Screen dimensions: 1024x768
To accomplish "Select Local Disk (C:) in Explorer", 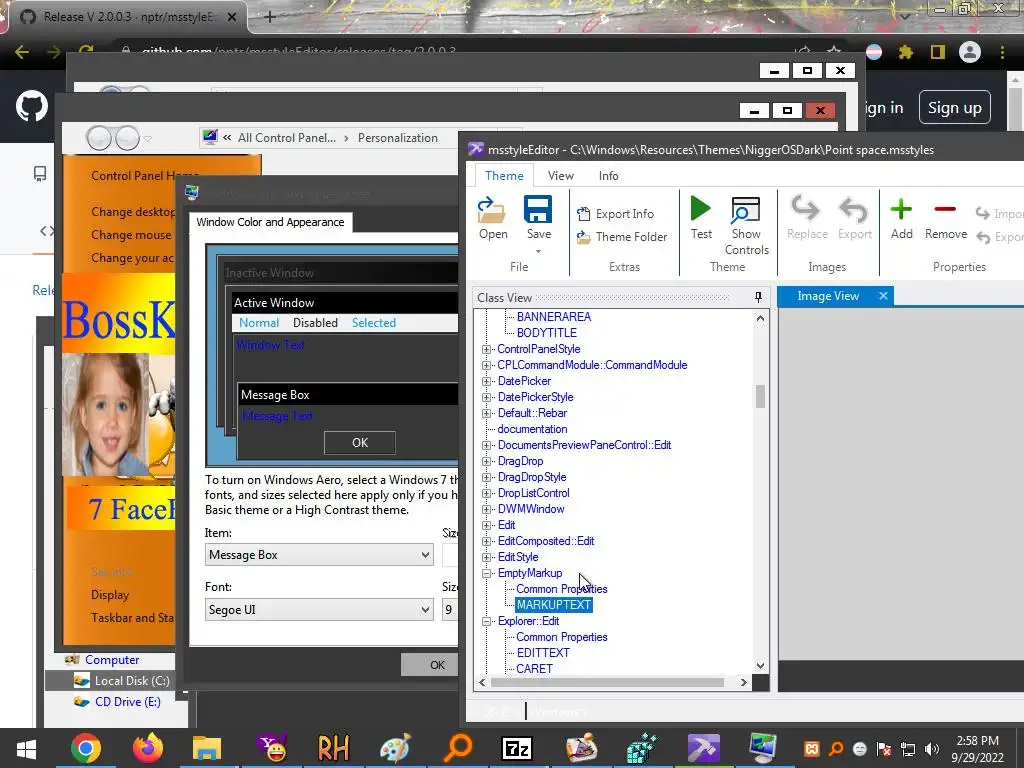I will 132,680.
